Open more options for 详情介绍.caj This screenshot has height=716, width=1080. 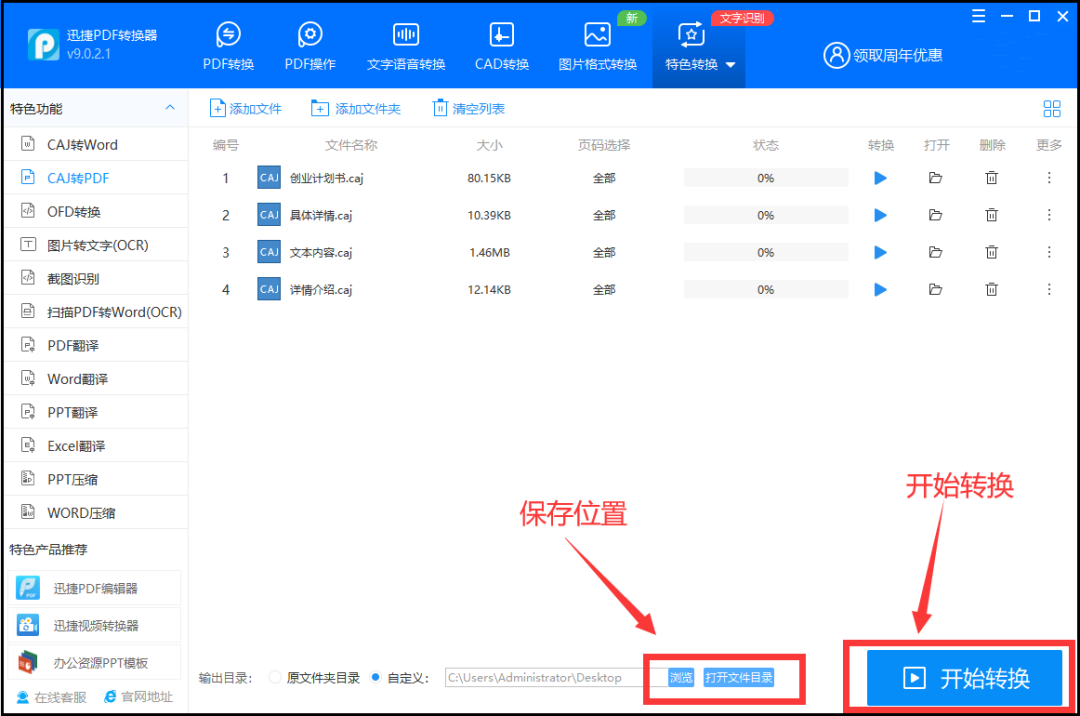1049,289
